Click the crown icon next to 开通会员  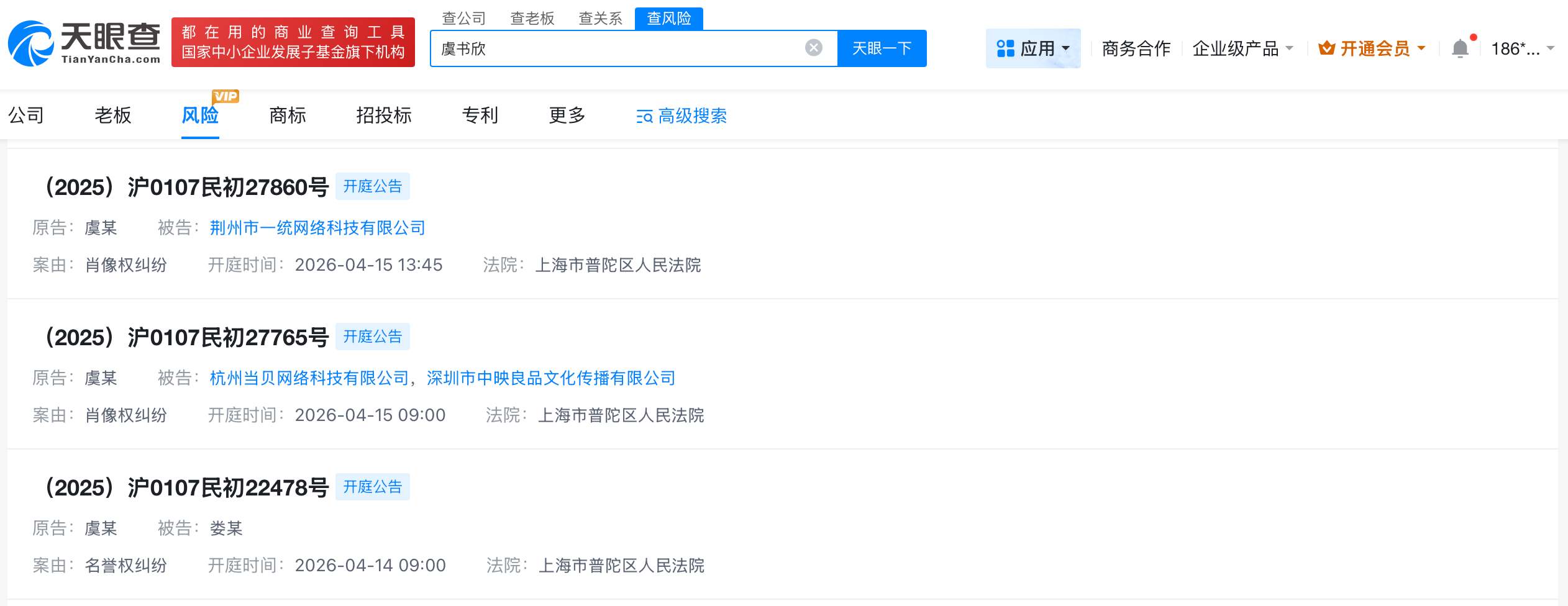[x=1326, y=47]
